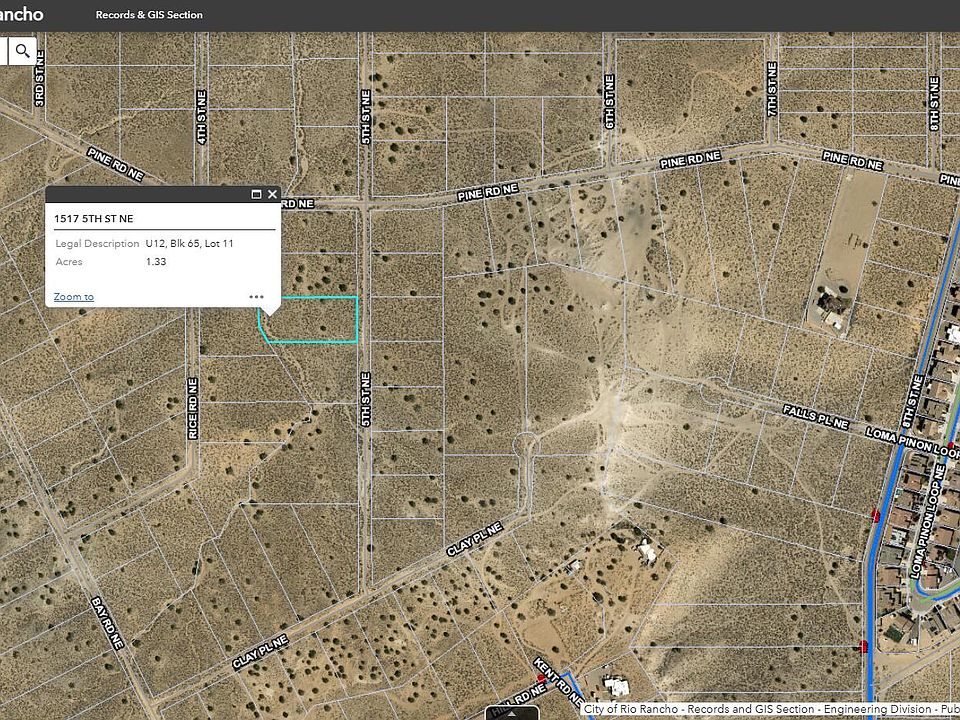This screenshot has height=720, width=960.
Task: Click the Zoom to link
Action: (74, 297)
